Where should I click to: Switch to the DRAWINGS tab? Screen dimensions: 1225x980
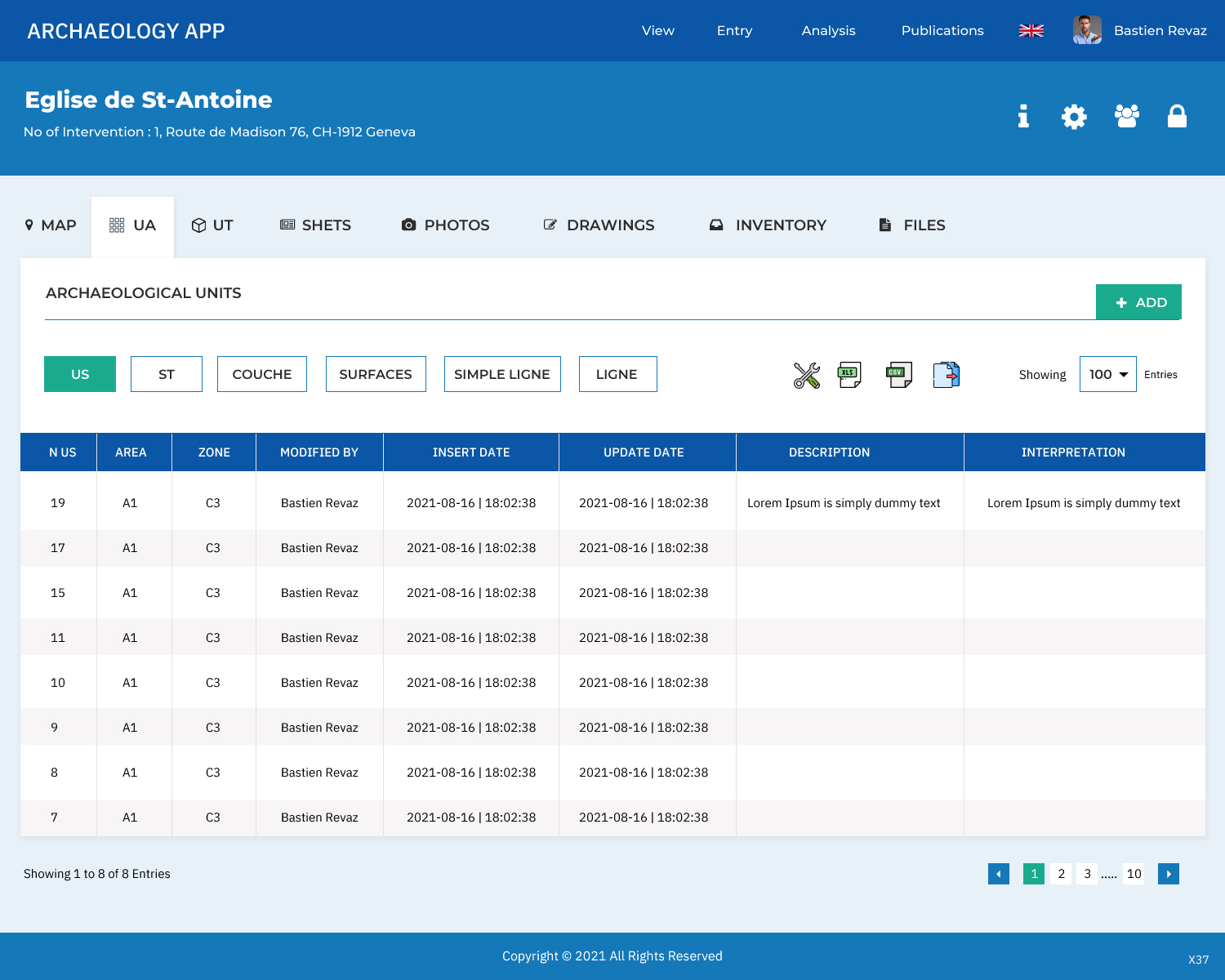tap(599, 225)
